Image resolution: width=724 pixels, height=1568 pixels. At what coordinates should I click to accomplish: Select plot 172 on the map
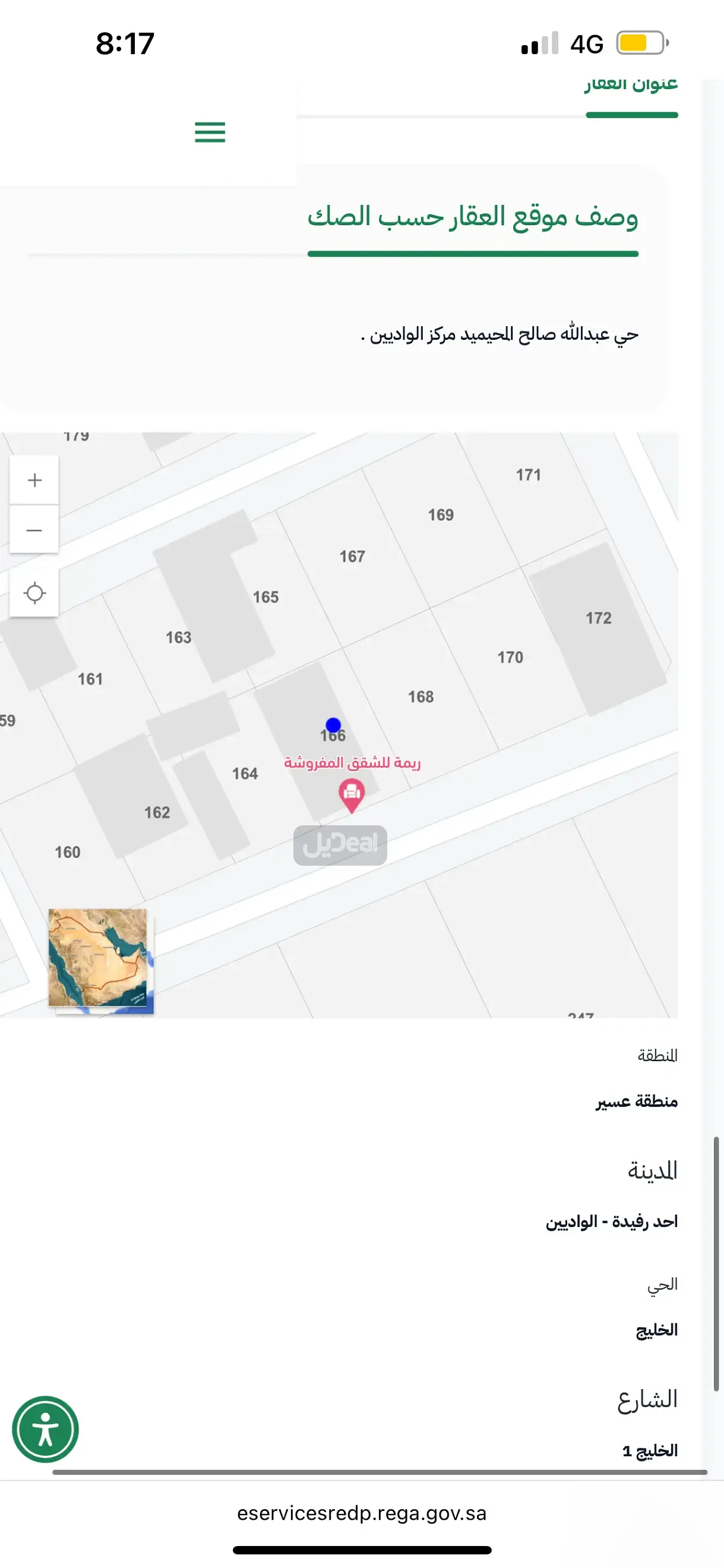click(599, 618)
